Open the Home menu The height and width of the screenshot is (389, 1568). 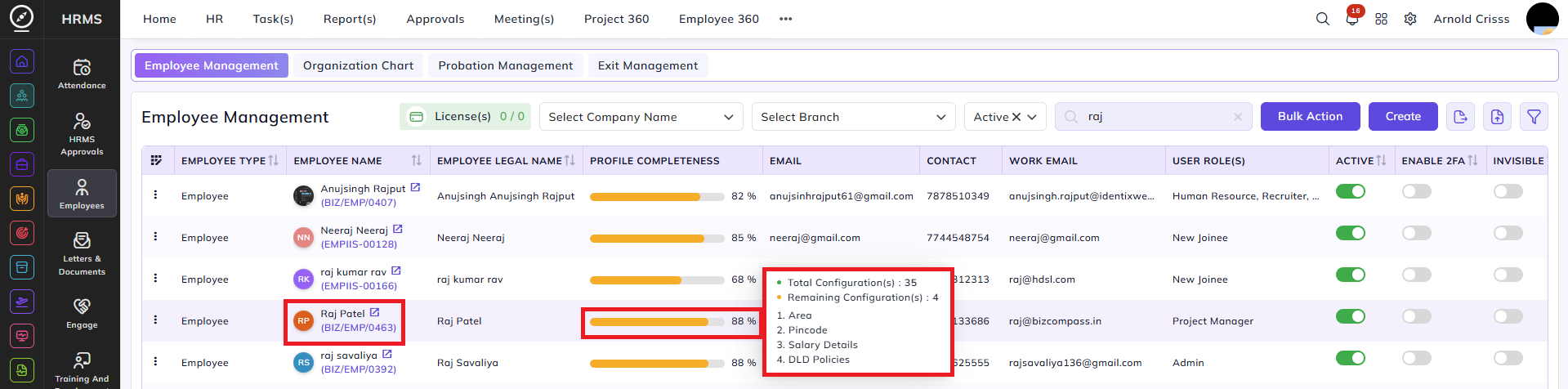(x=159, y=19)
